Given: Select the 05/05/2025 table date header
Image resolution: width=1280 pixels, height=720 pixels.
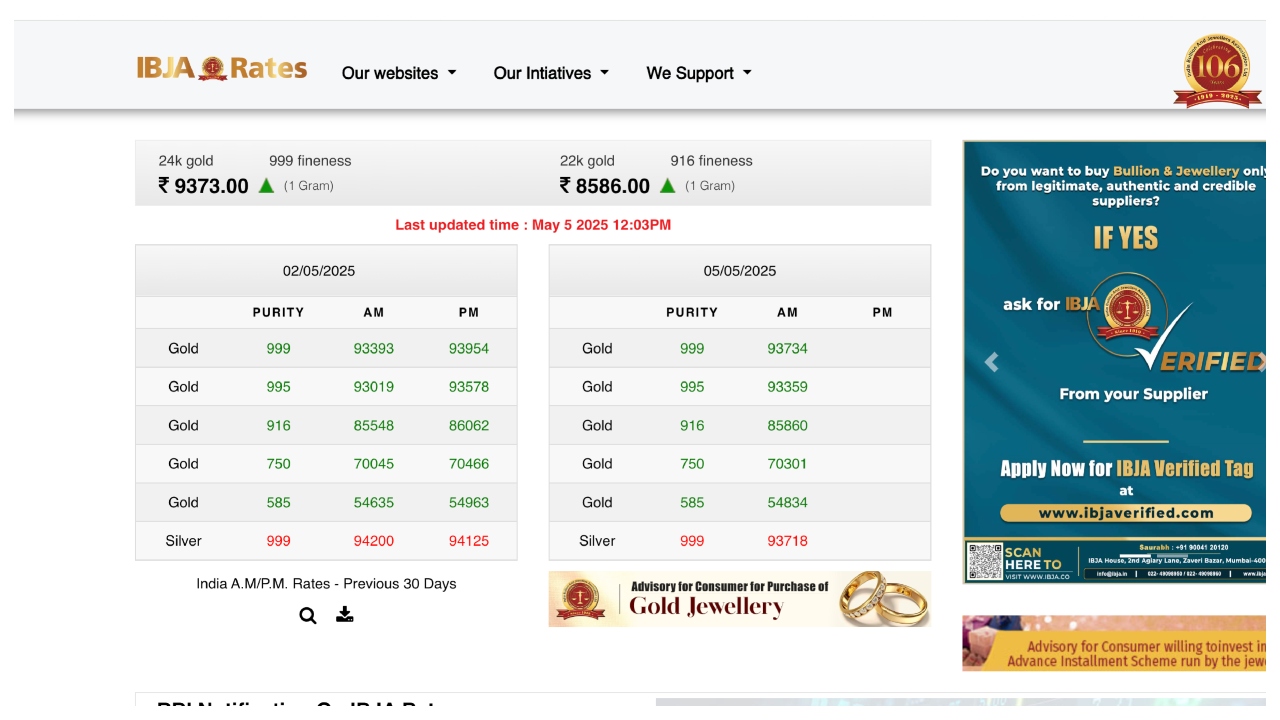Looking at the screenshot, I should [739, 271].
